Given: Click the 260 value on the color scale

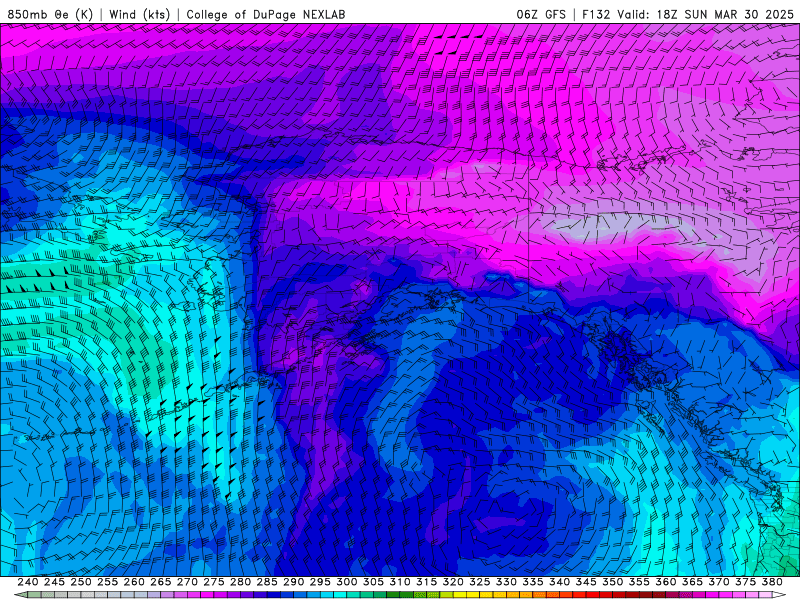Looking at the screenshot, I should point(134,582).
